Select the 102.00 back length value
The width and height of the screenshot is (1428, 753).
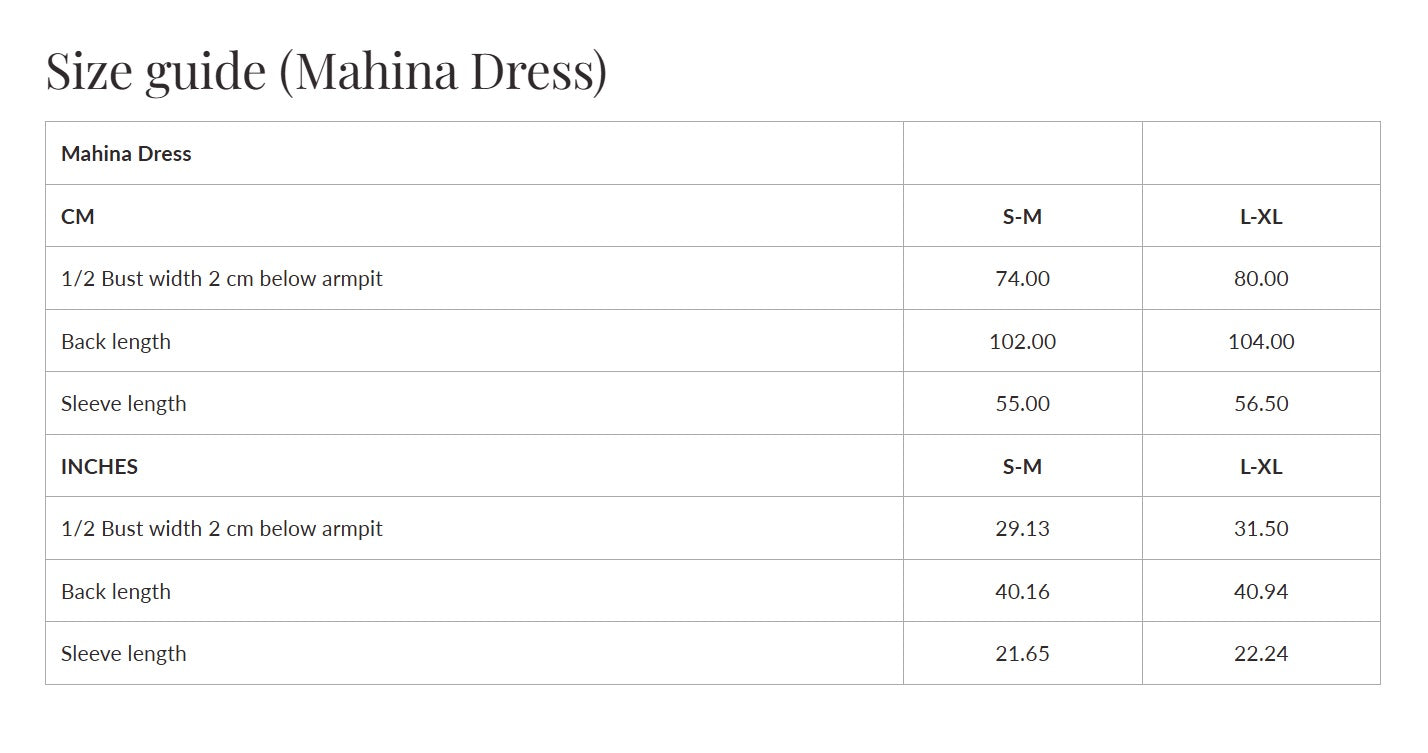coord(1022,342)
